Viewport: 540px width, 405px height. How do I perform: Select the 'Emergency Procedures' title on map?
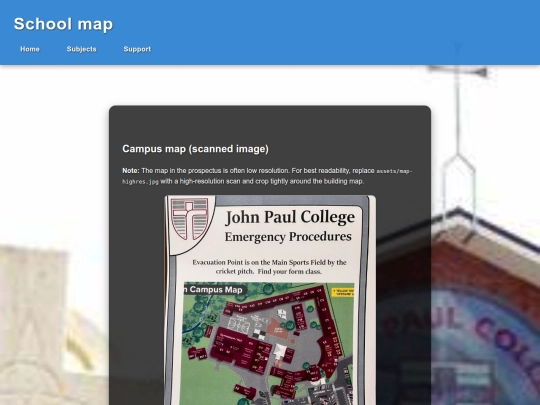288,237
